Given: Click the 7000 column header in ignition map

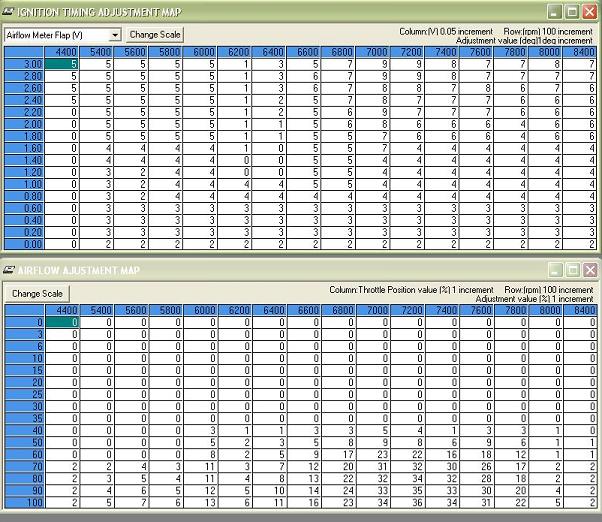Looking at the screenshot, I should point(372,52).
